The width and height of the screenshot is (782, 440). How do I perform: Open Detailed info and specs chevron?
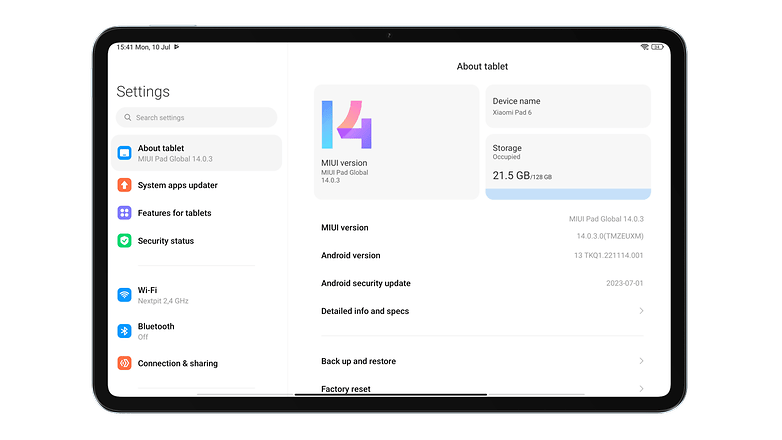pos(641,311)
